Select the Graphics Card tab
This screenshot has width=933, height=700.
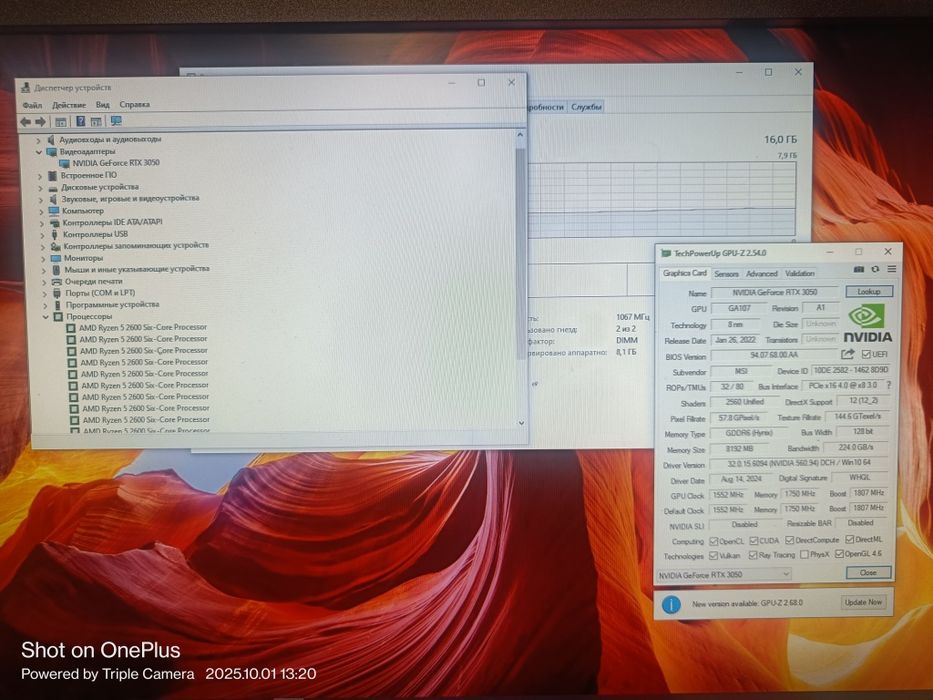(x=684, y=273)
